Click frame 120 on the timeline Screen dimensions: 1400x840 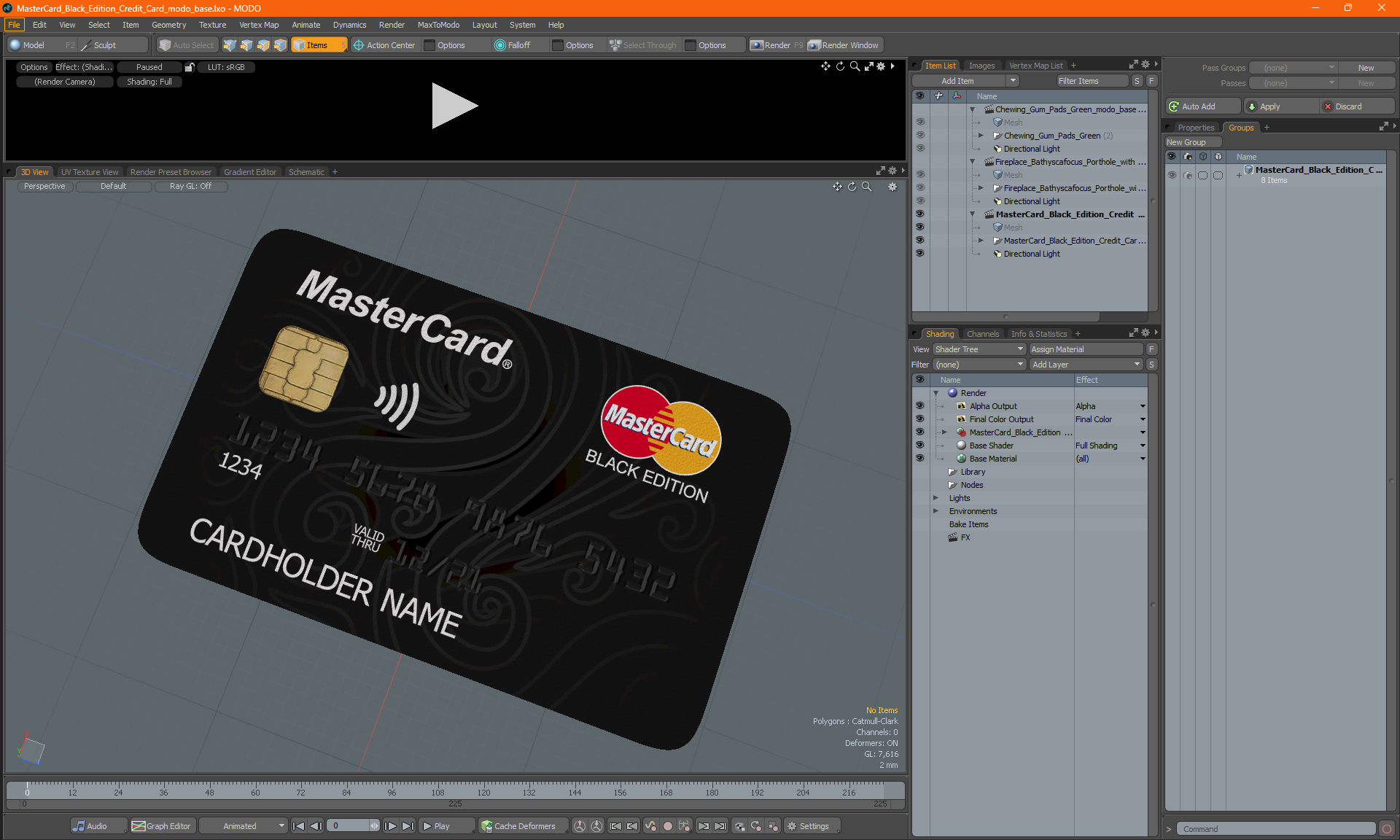pyautogui.click(x=483, y=792)
